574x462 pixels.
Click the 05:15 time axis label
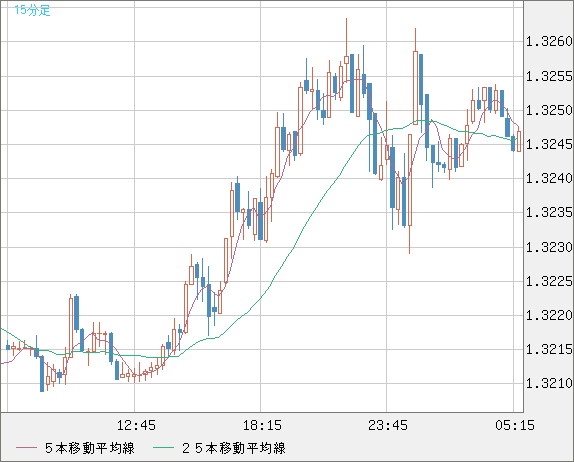click(x=515, y=425)
